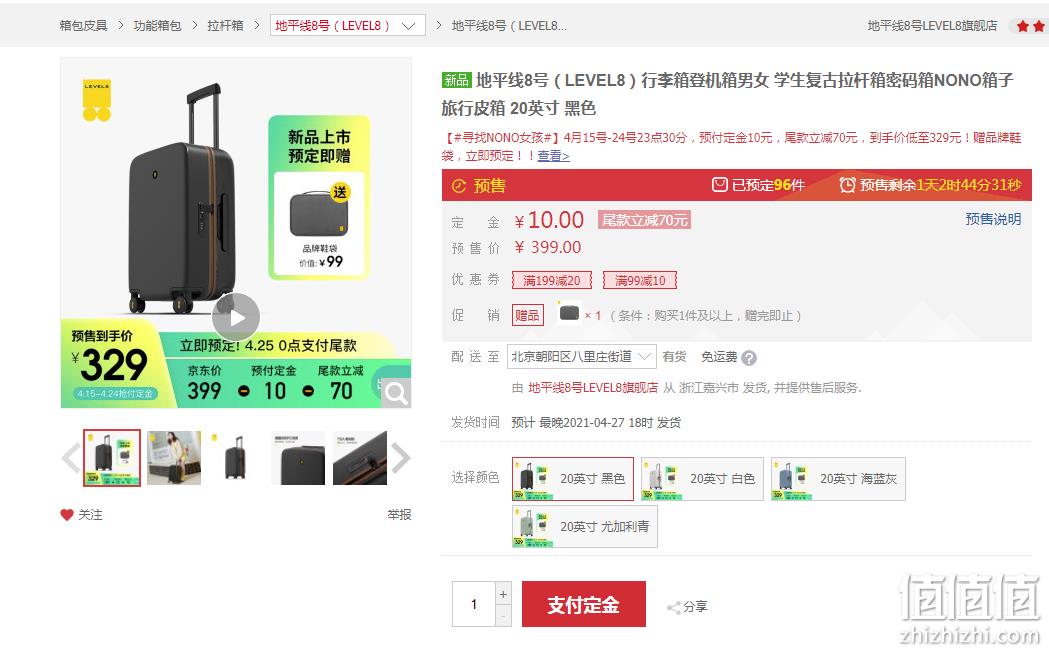The height and width of the screenshot is (653, 1049).
Task: Claim the 满199减20 coupon
Action: tap(551, 280)
